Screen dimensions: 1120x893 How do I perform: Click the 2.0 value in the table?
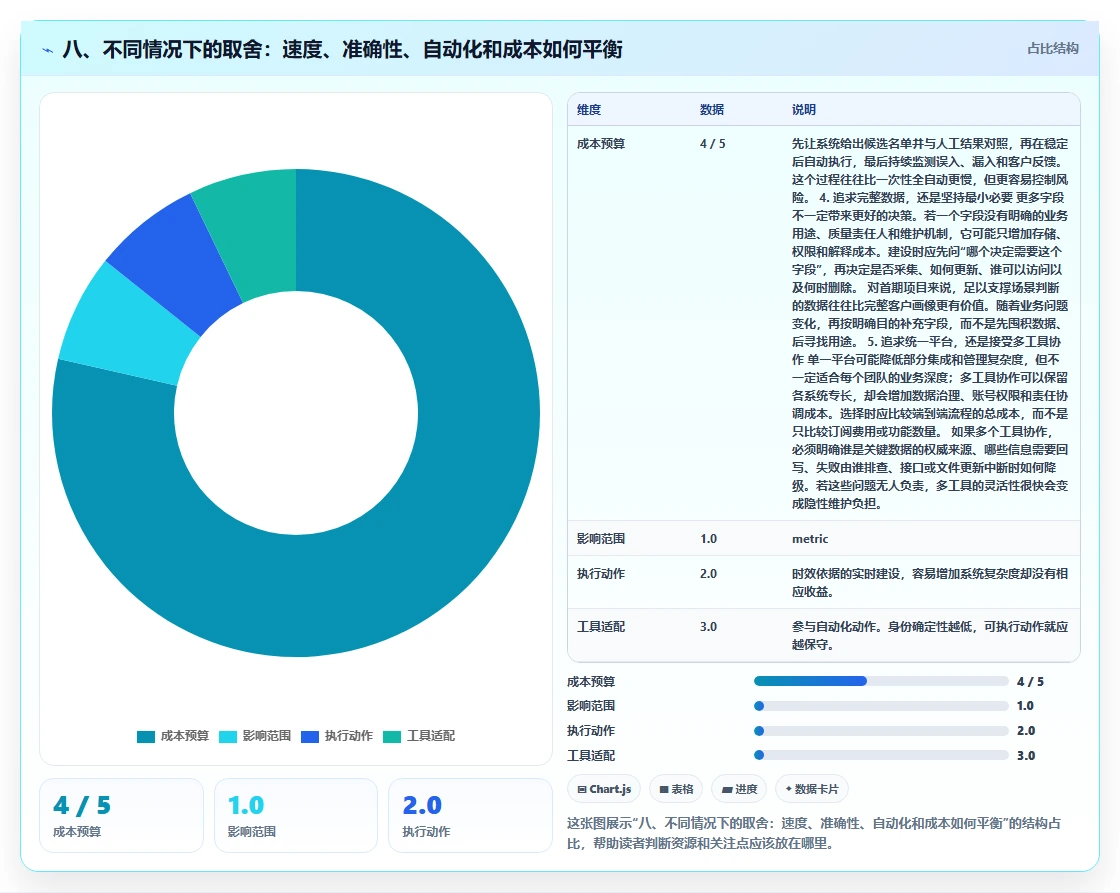[709, 574]
